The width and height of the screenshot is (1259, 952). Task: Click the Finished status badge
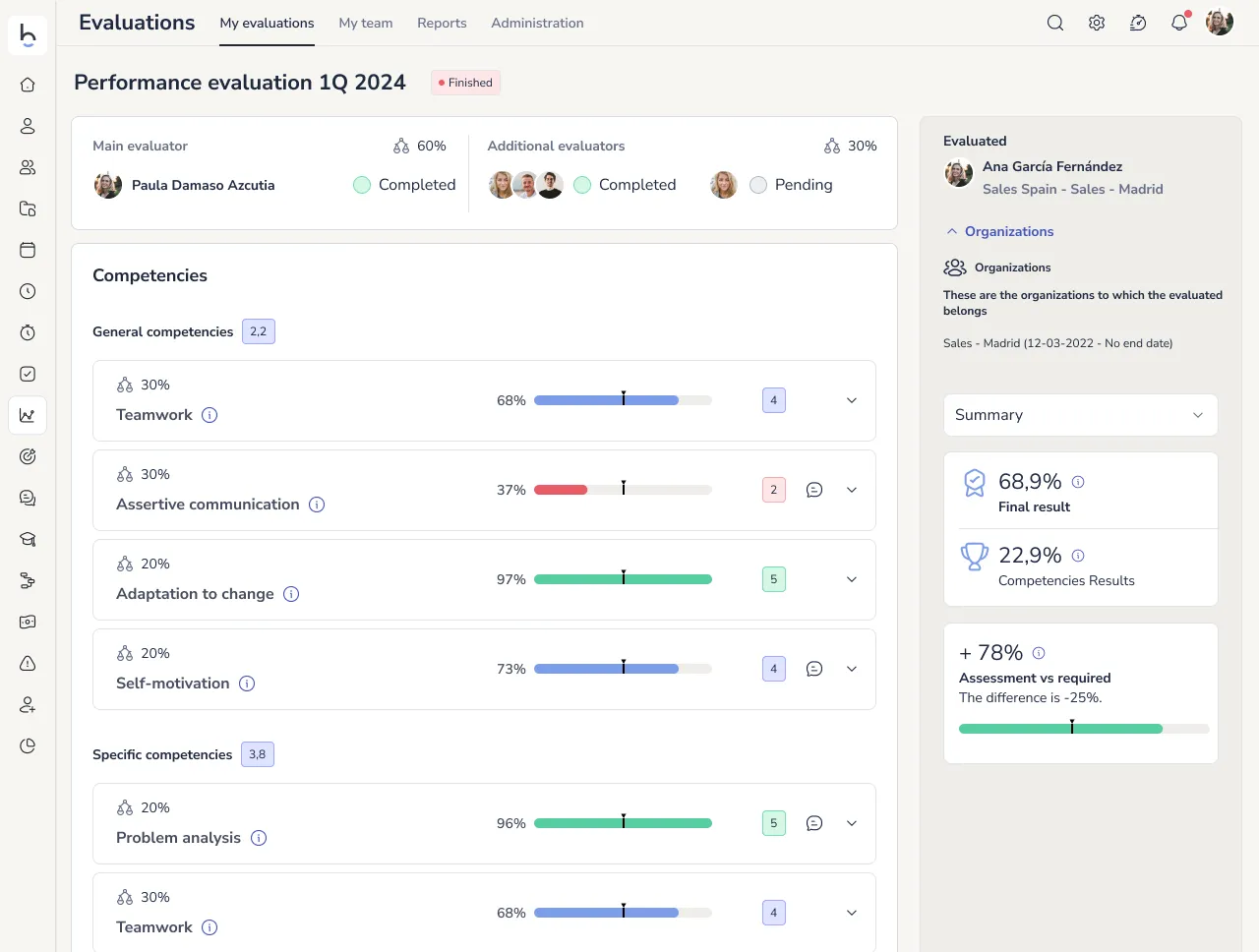click(465, 83)
